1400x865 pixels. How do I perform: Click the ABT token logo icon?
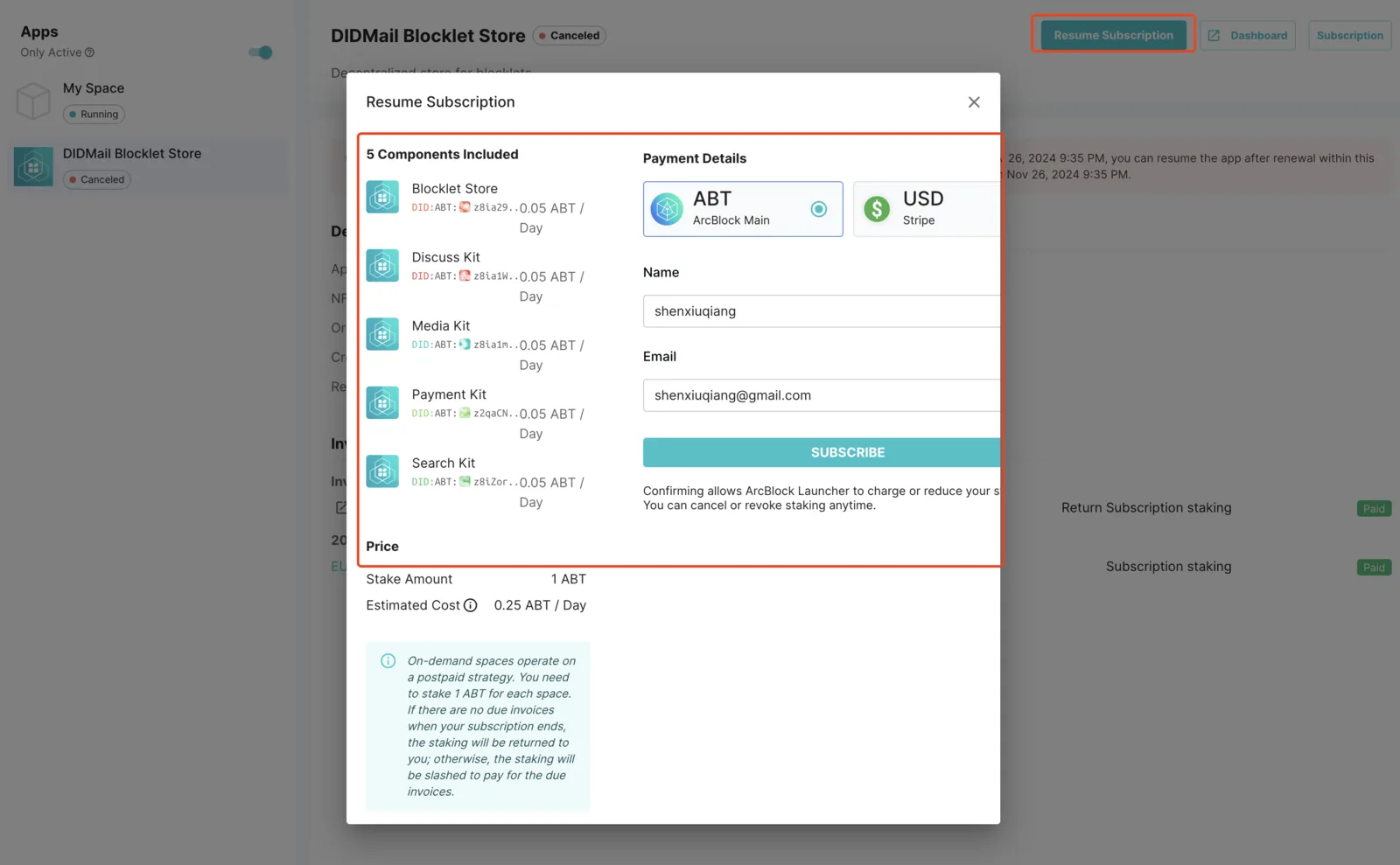tap(667, 209)
